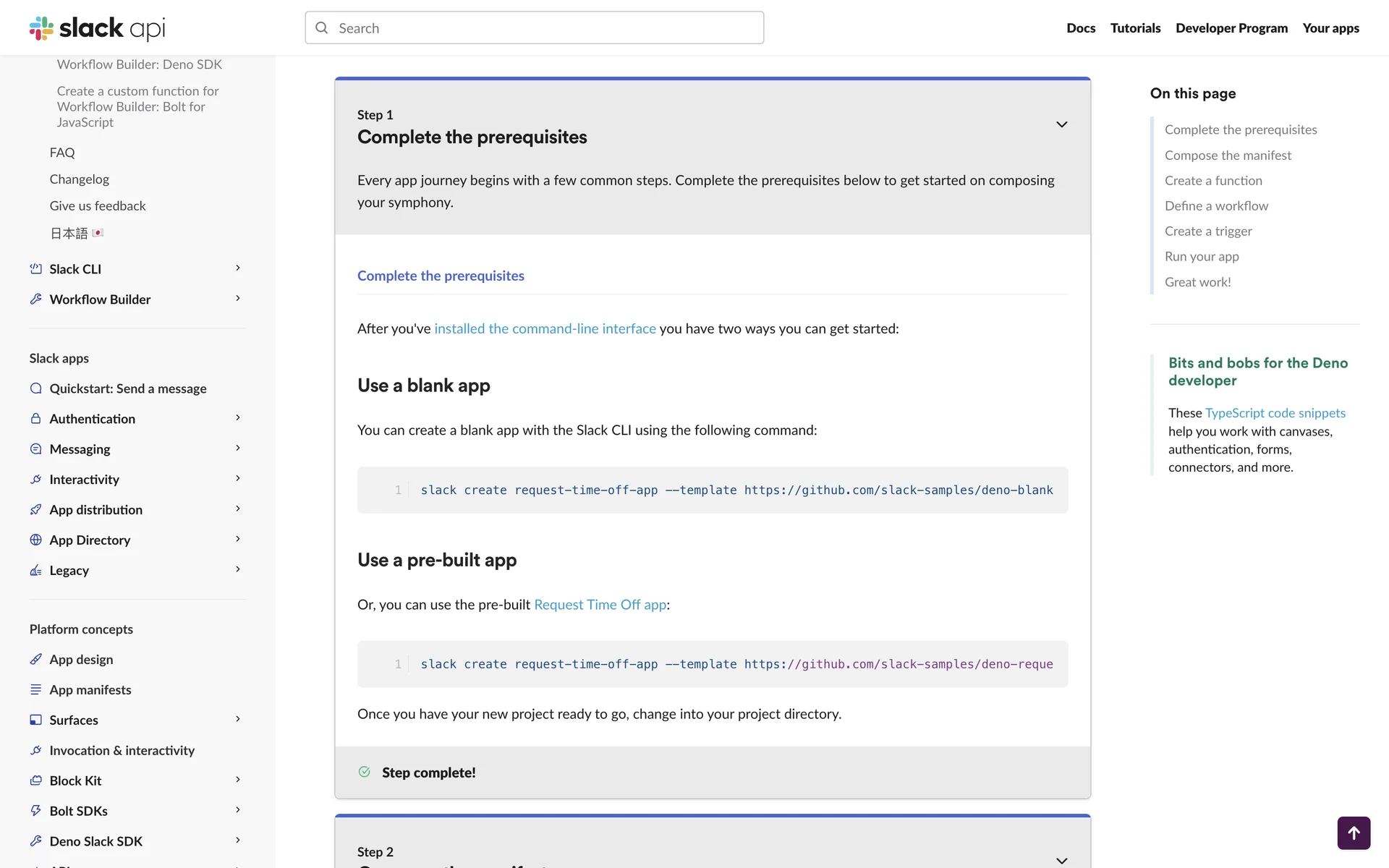Click the Slack API logo
The height and width of the screenshot is (868, 1389).
pyautogui.click(x=97, y=28)
